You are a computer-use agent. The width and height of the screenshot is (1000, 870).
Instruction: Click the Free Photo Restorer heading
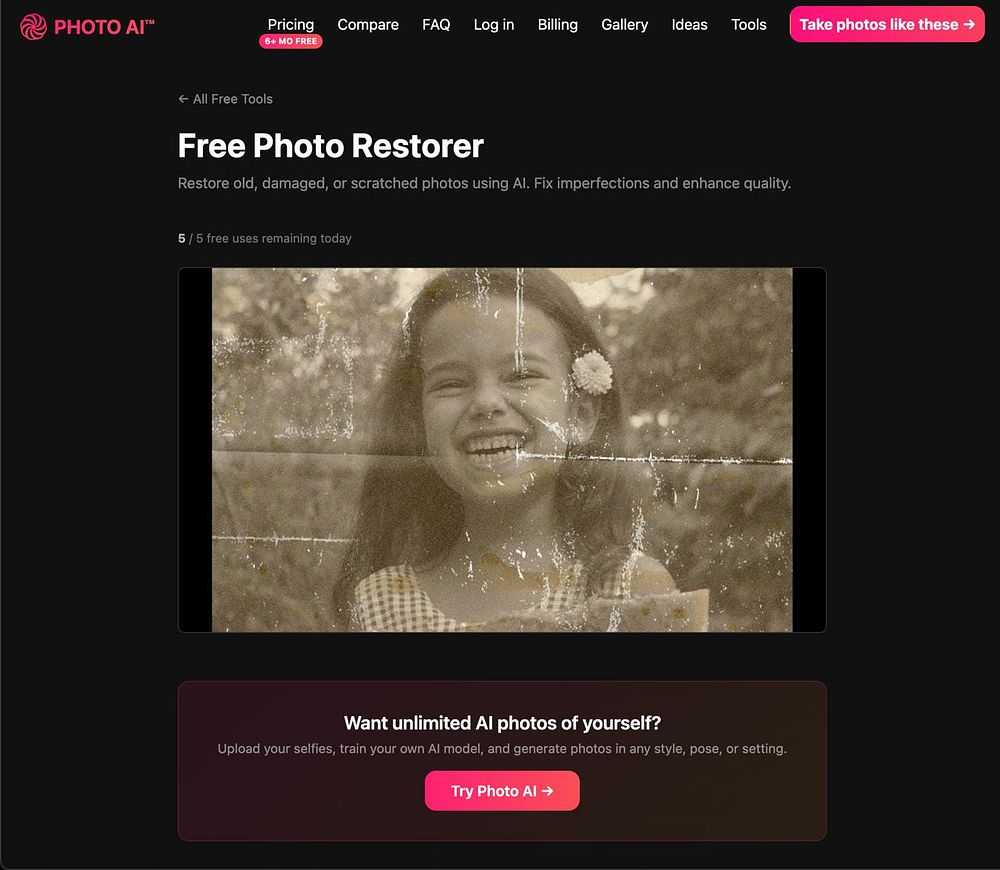tap(330, 145)
